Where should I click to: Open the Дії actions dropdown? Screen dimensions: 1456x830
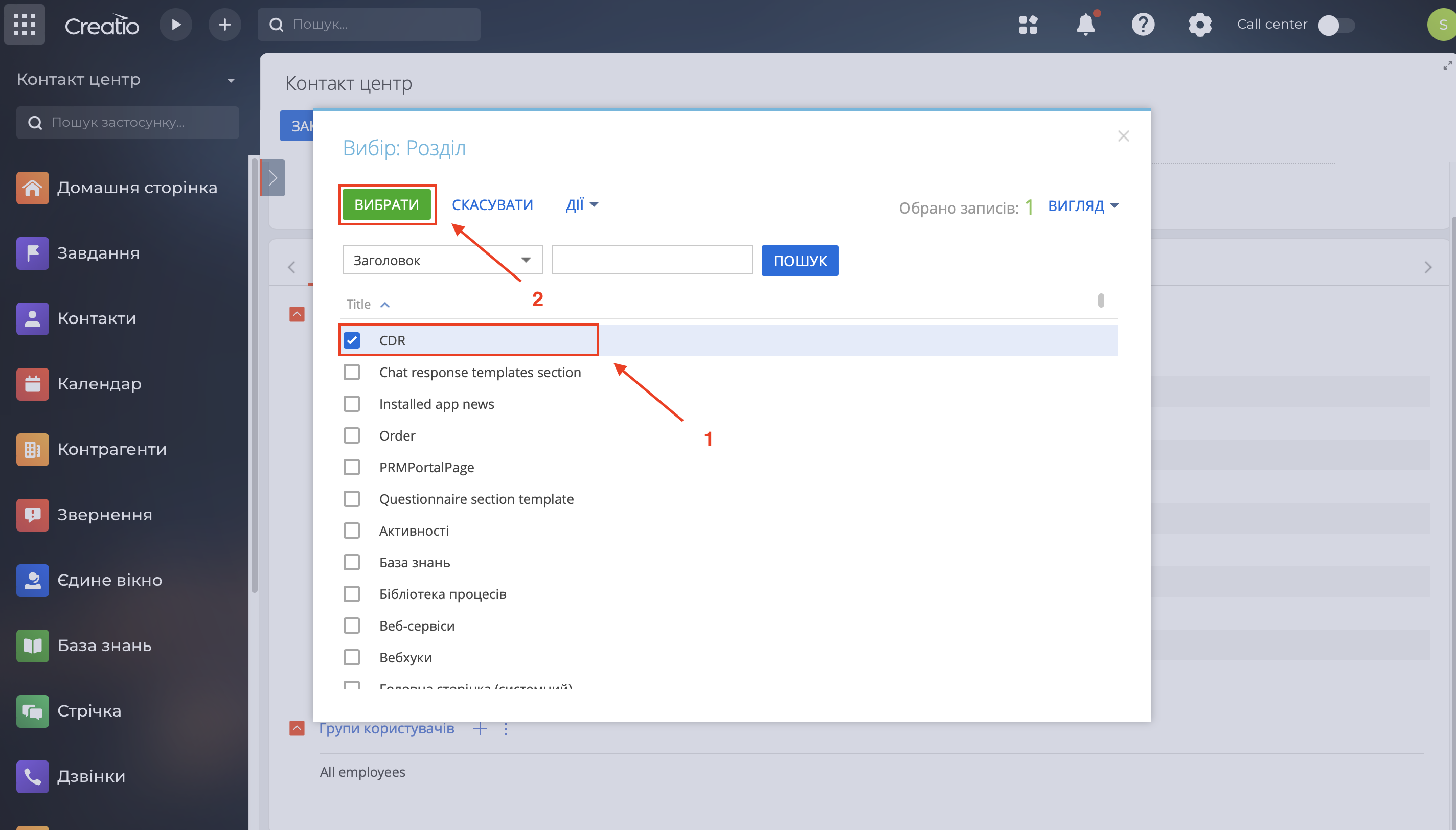pos(581,204)
